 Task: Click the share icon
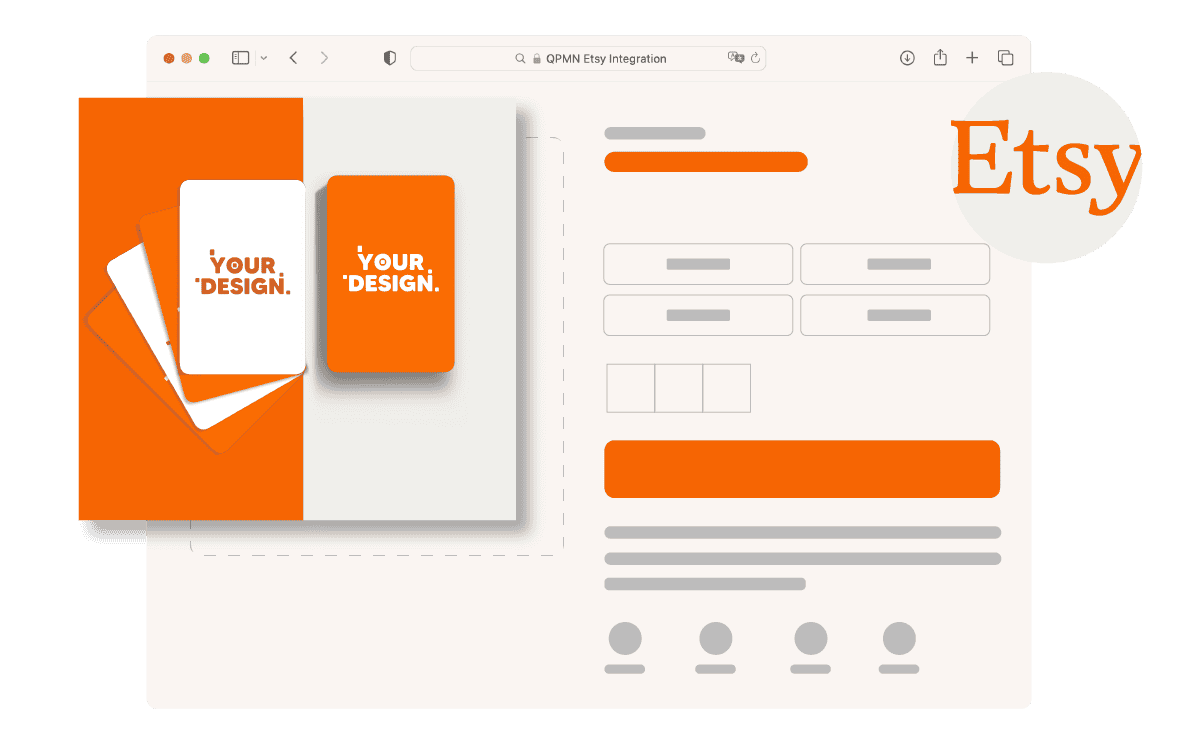(940, 58)
